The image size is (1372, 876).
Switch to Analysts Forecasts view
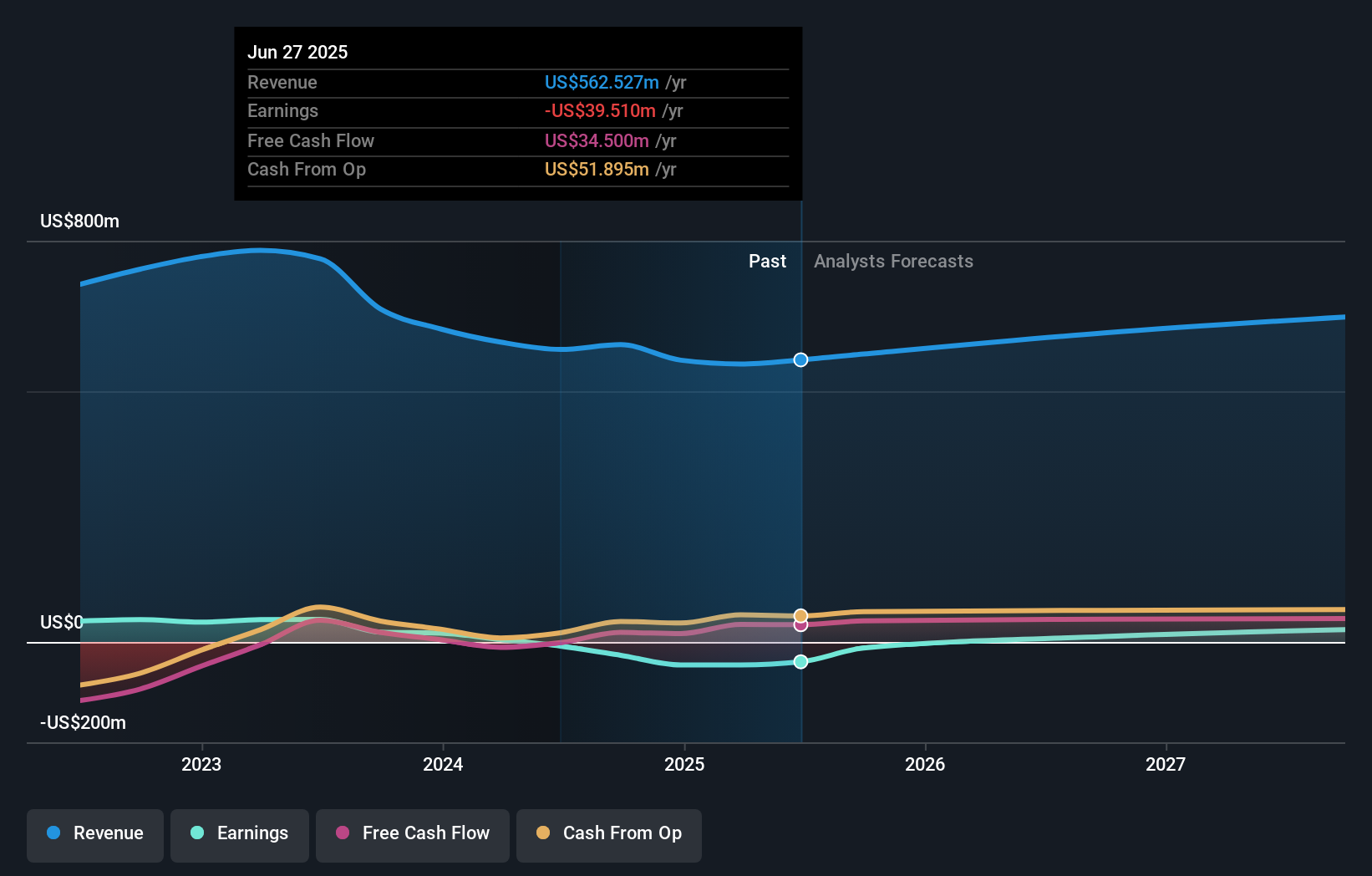click(x=893, y=261)
